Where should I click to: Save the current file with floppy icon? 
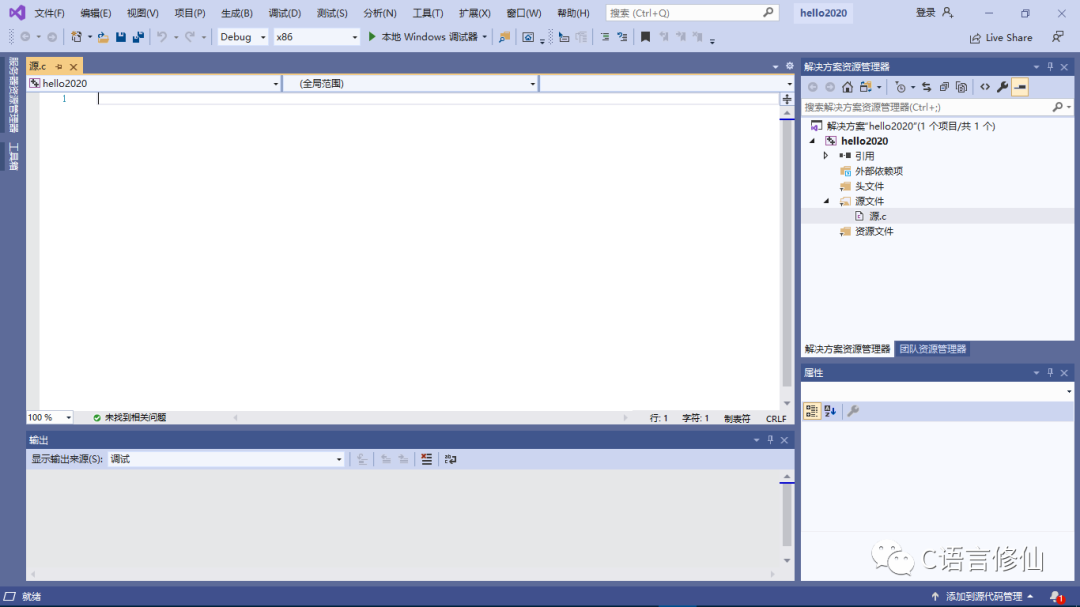(121, 37)
